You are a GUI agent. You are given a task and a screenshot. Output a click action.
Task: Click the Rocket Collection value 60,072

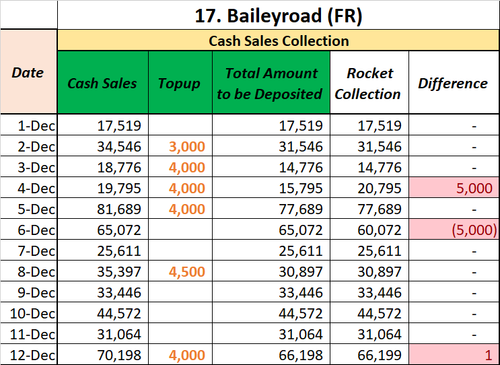coord(369,230)
